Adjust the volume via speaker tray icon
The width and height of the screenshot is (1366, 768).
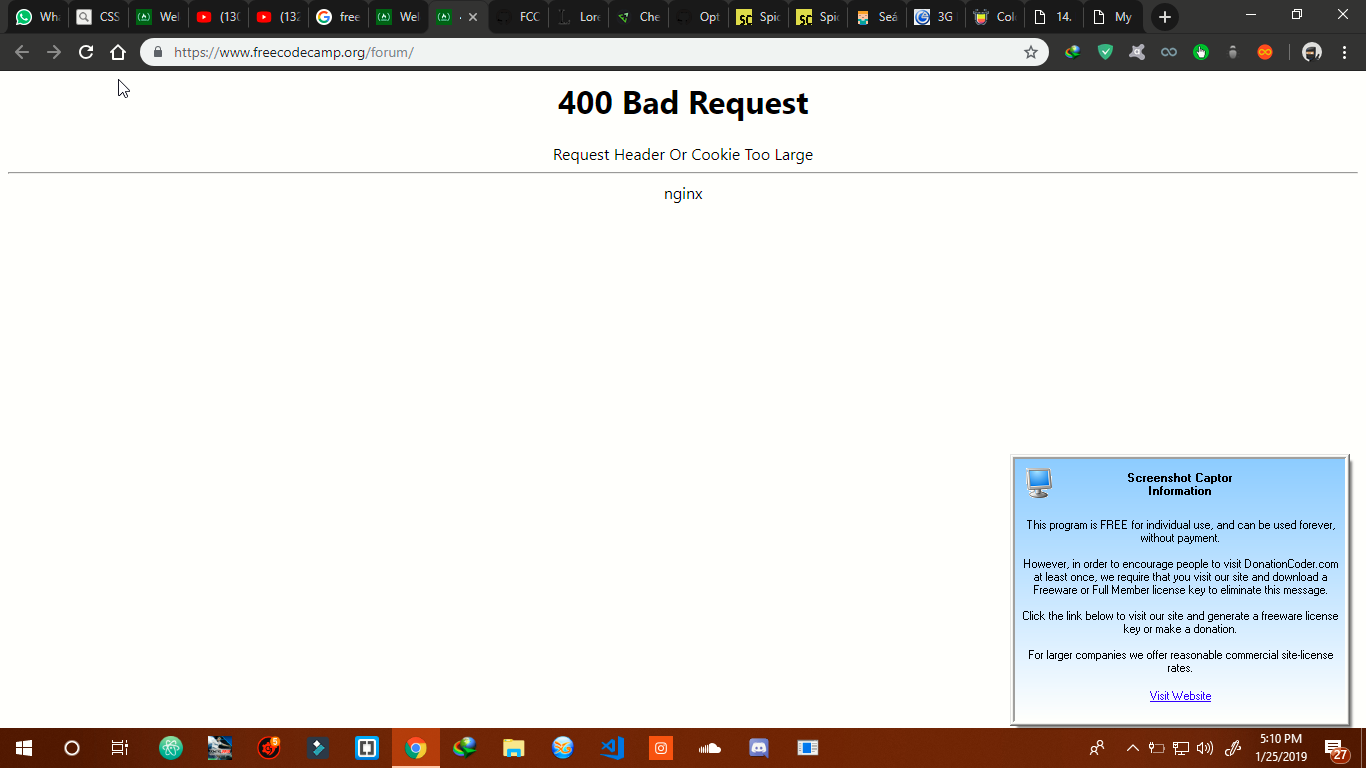(1203, 748)
